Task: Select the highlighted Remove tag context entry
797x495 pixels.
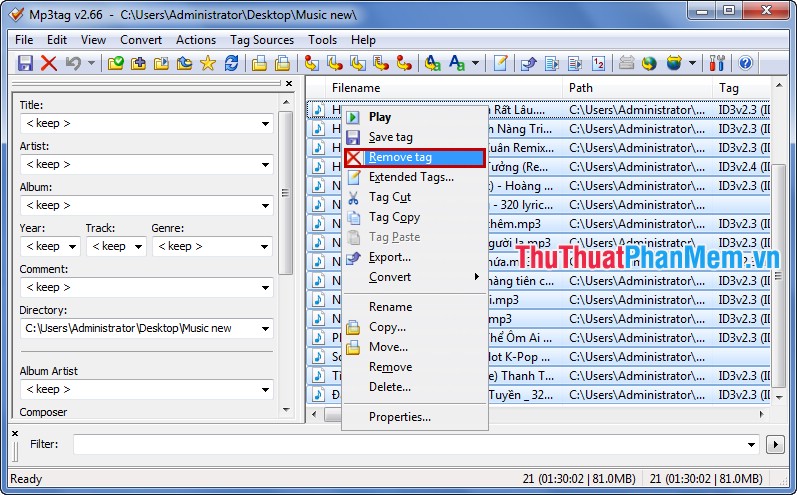Action: [x=415, y=158]
